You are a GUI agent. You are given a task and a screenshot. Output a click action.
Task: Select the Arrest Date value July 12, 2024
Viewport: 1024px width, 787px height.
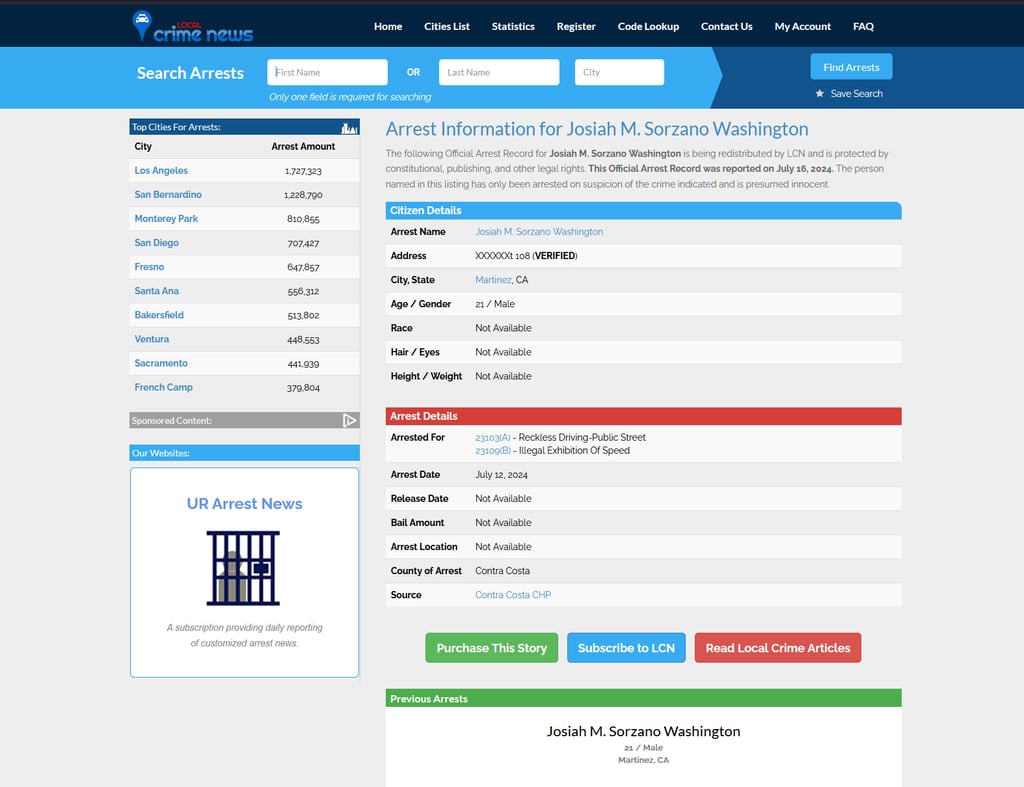point(501,475)
